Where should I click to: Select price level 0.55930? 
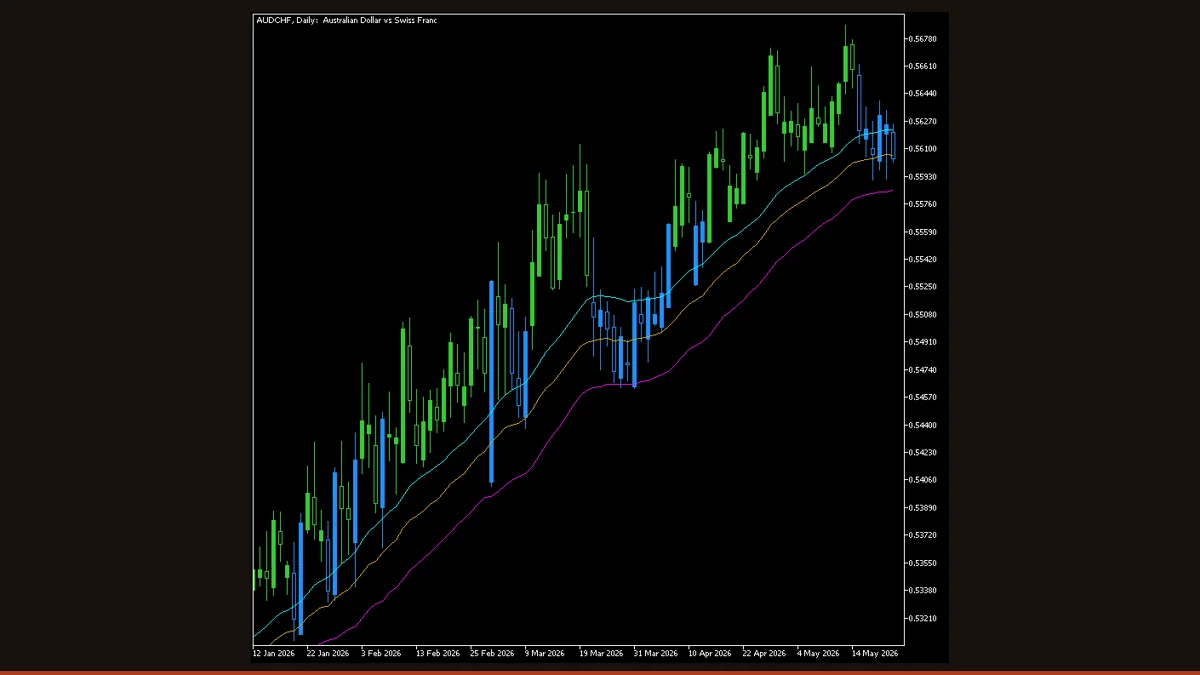coord(923,177)
